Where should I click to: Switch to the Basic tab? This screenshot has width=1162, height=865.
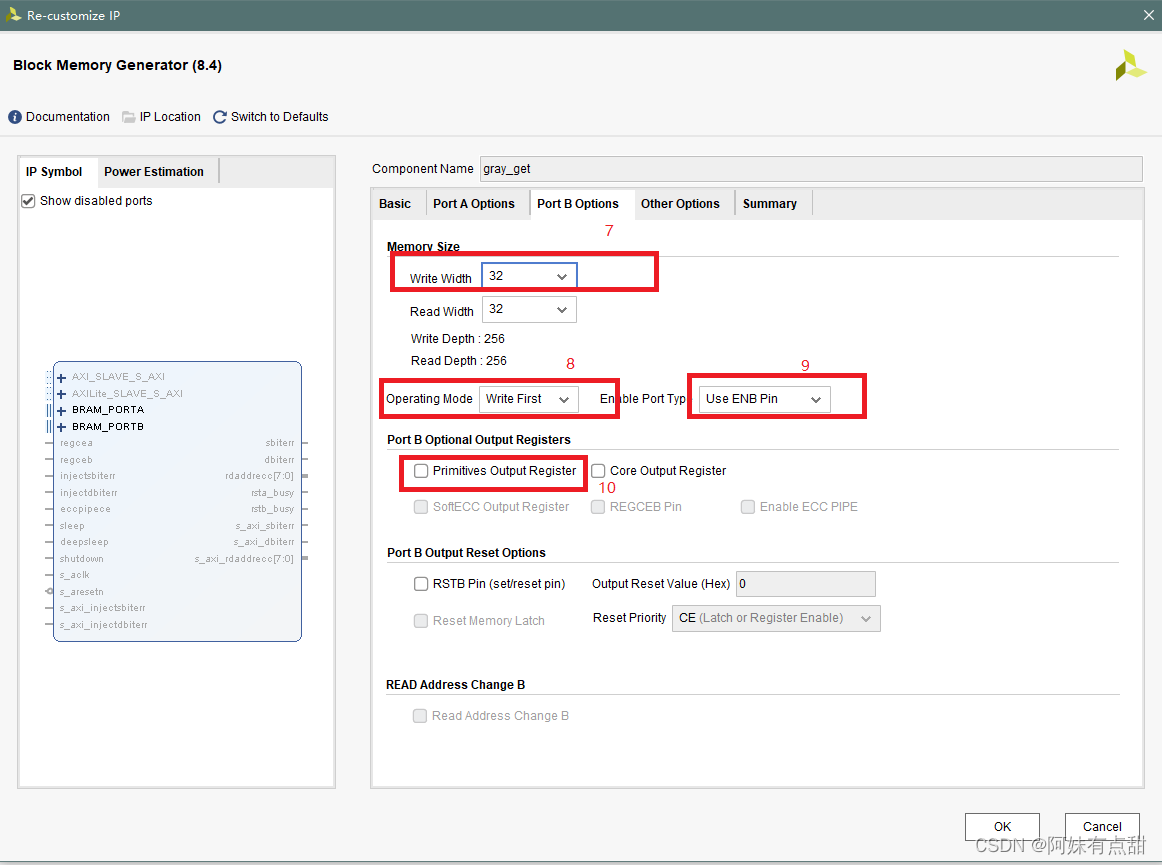click(x=395, y=204)
